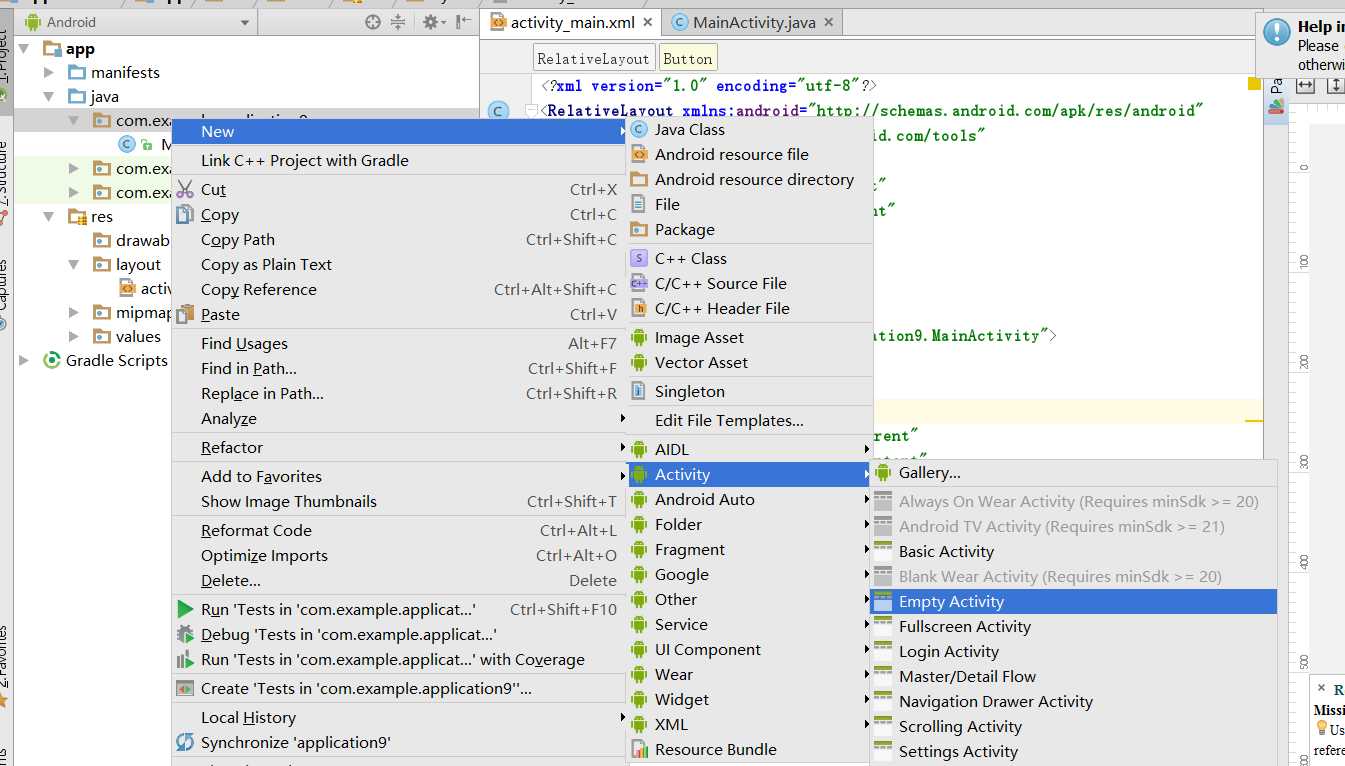Click the Image Asset android icon
This screenshot has height=766, width=1345.
pyautogui.click(x=639, y=337)
